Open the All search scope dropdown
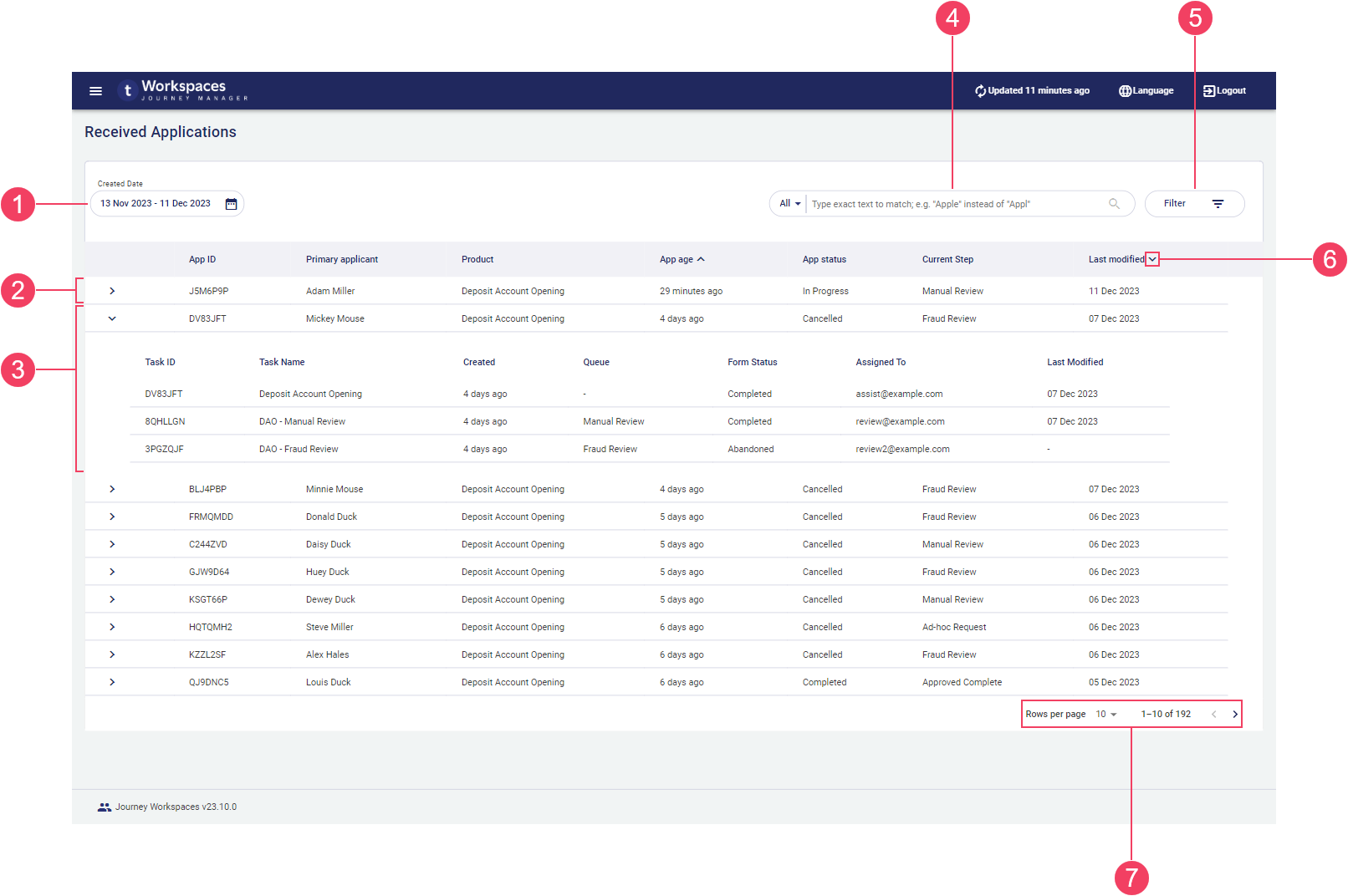The height and width of the screenshot is (896, 1348). point(789,204)
